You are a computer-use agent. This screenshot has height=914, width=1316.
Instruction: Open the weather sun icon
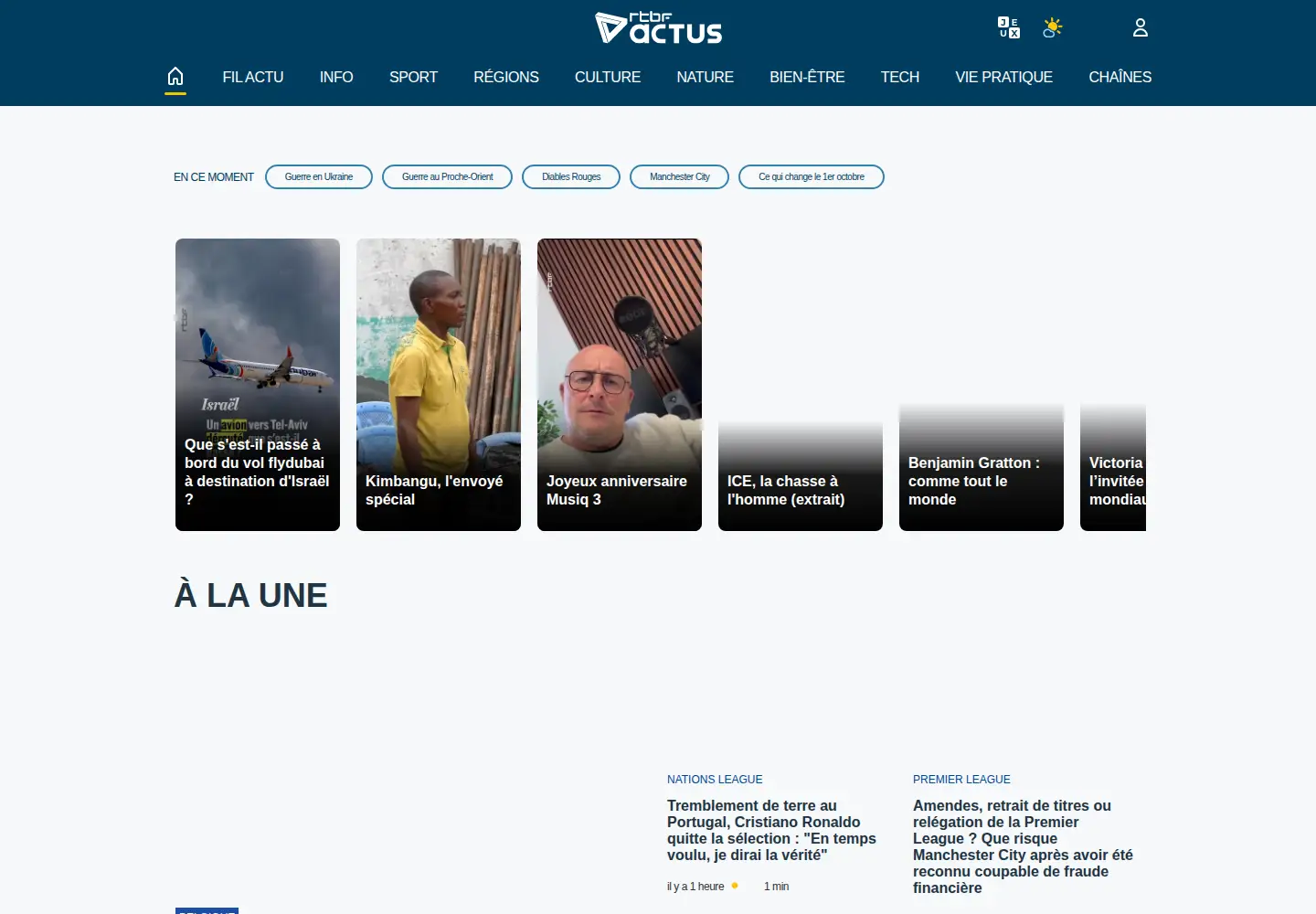click(1053, 27)
